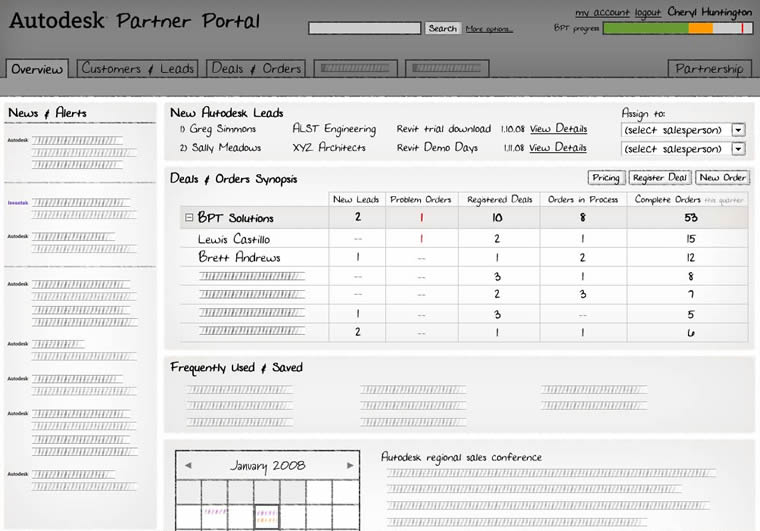Open the Overview tab
This screenshot has height=531, width=760.
(37, 69)
